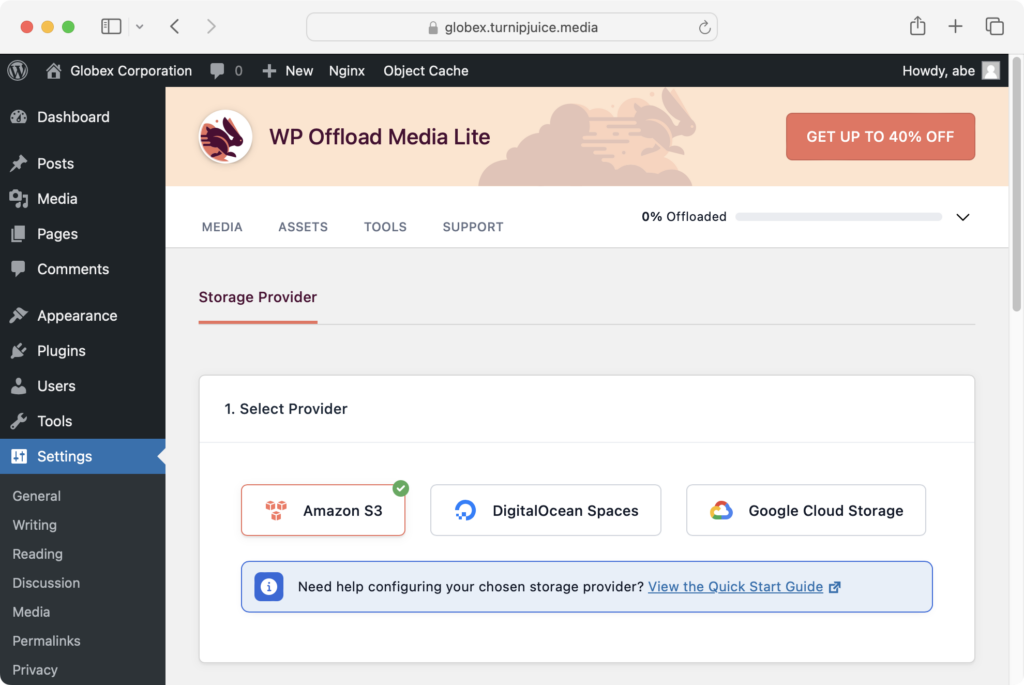
Task: Keep Amazon S3 selected as provider
Action: tap(323, 510)
